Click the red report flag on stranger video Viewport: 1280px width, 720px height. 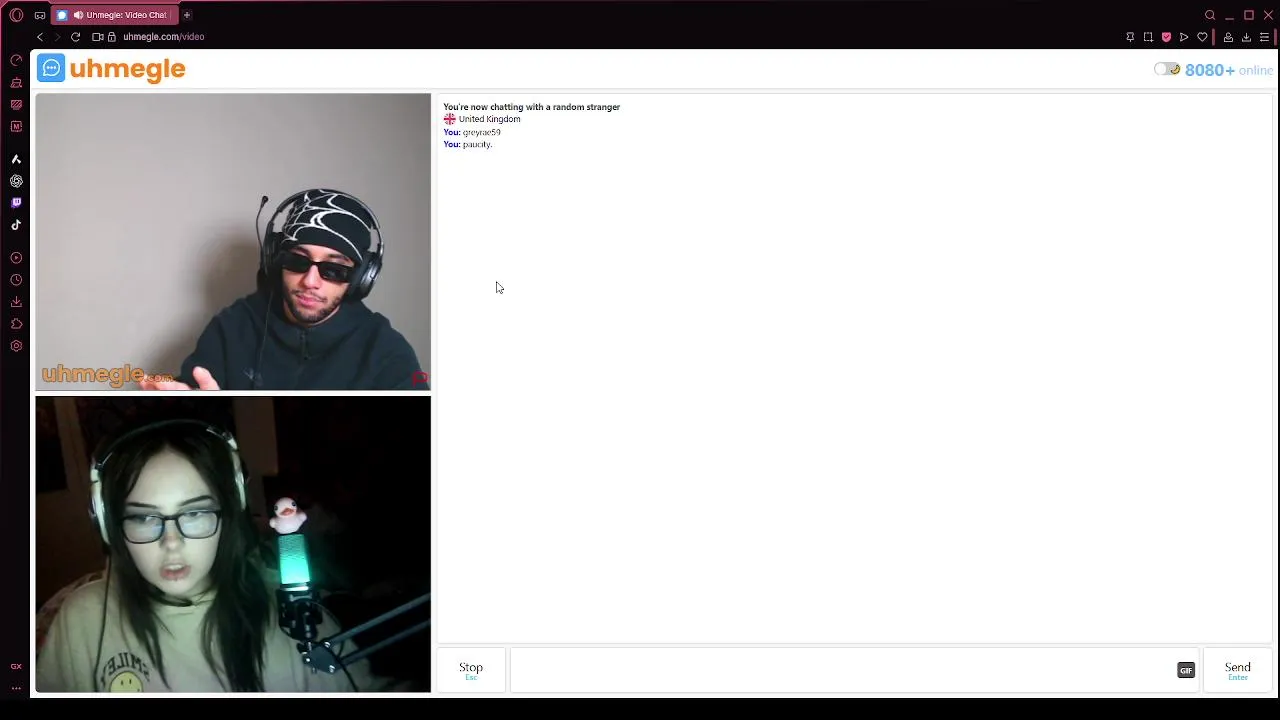pos(419,378)
